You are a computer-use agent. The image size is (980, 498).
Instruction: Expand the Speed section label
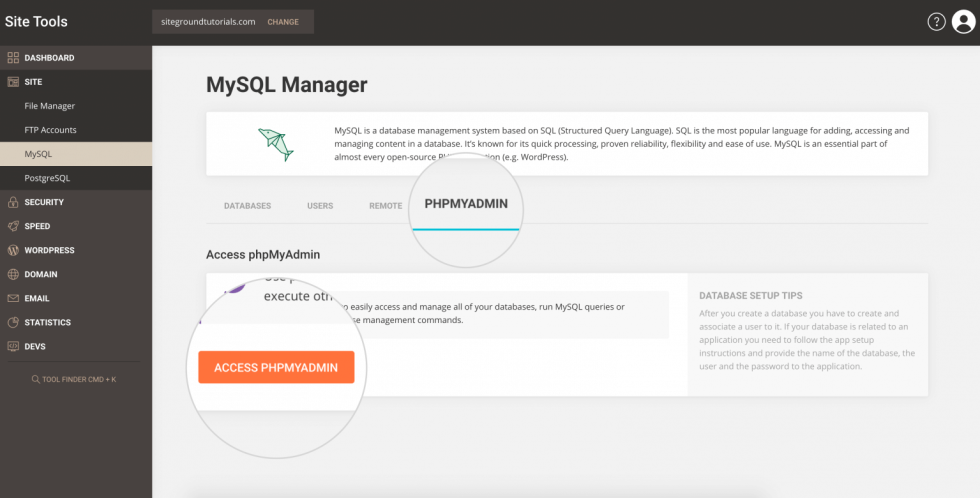(x=37, y=226)
